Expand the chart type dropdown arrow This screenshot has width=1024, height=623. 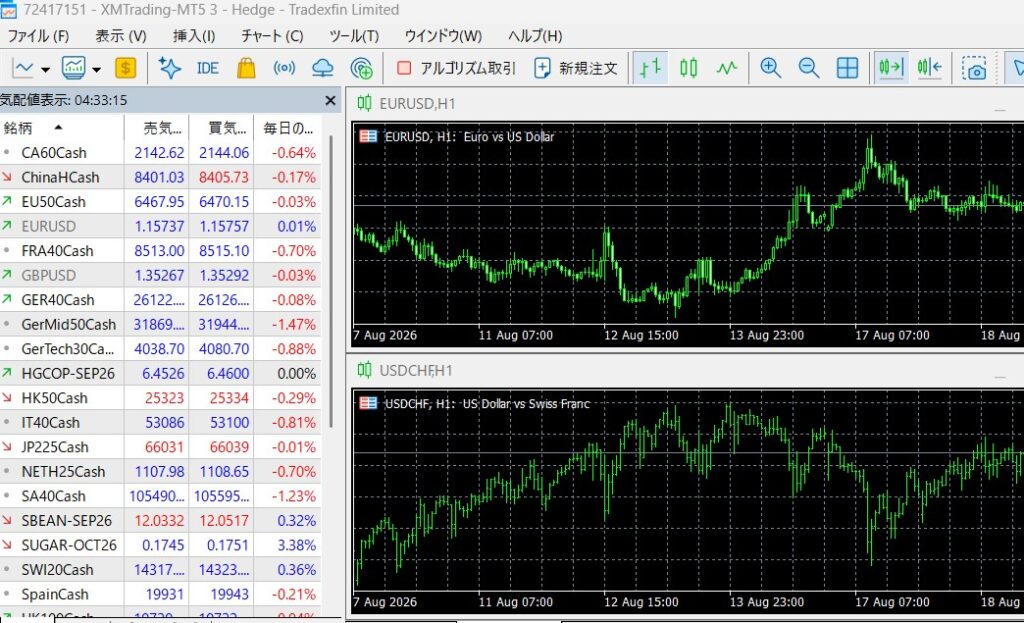click(45, 69)
